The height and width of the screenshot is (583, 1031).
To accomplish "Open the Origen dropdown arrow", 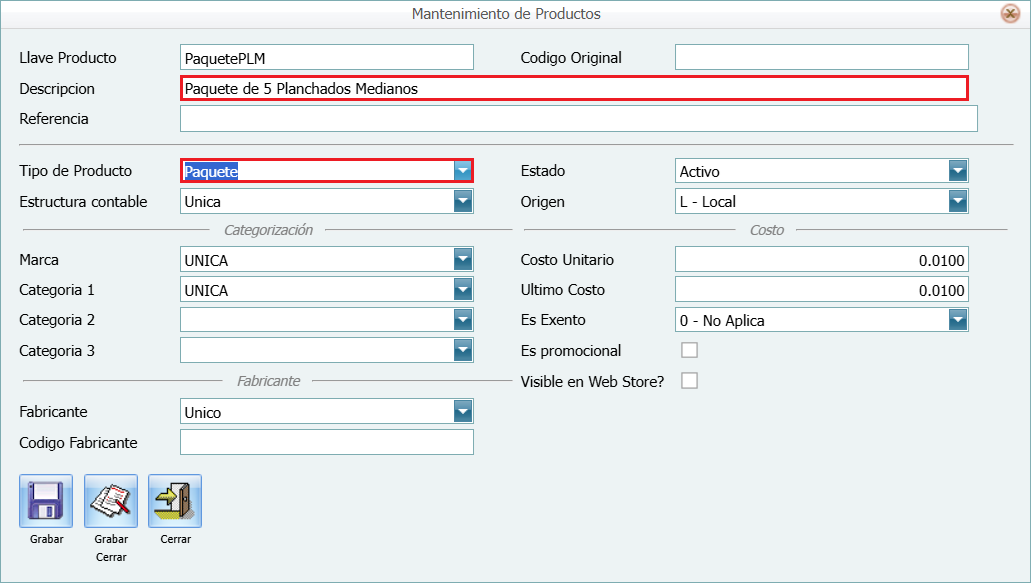I will pyautogui.click(x=958, y=202).
